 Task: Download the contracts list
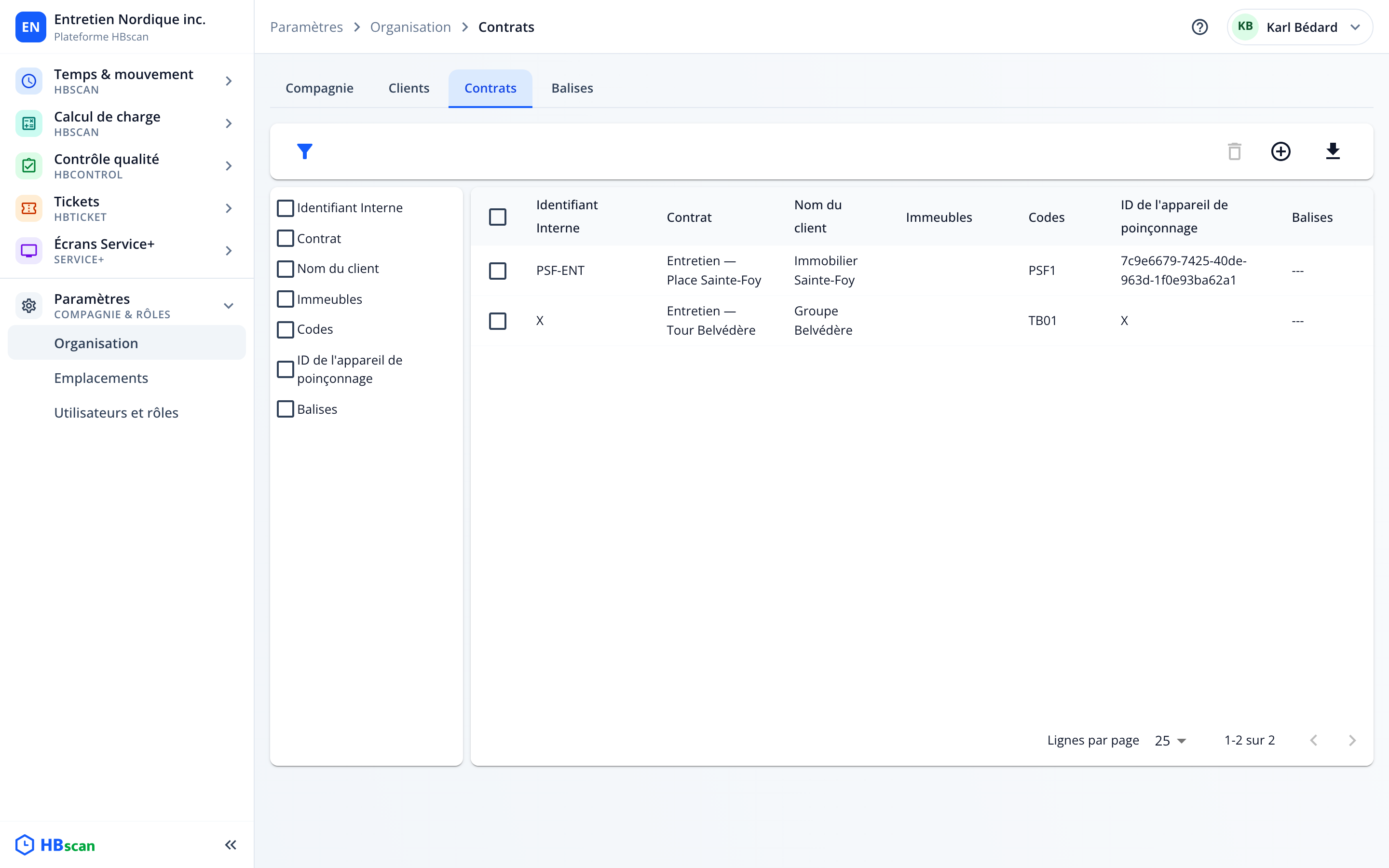pos(1333,151)
